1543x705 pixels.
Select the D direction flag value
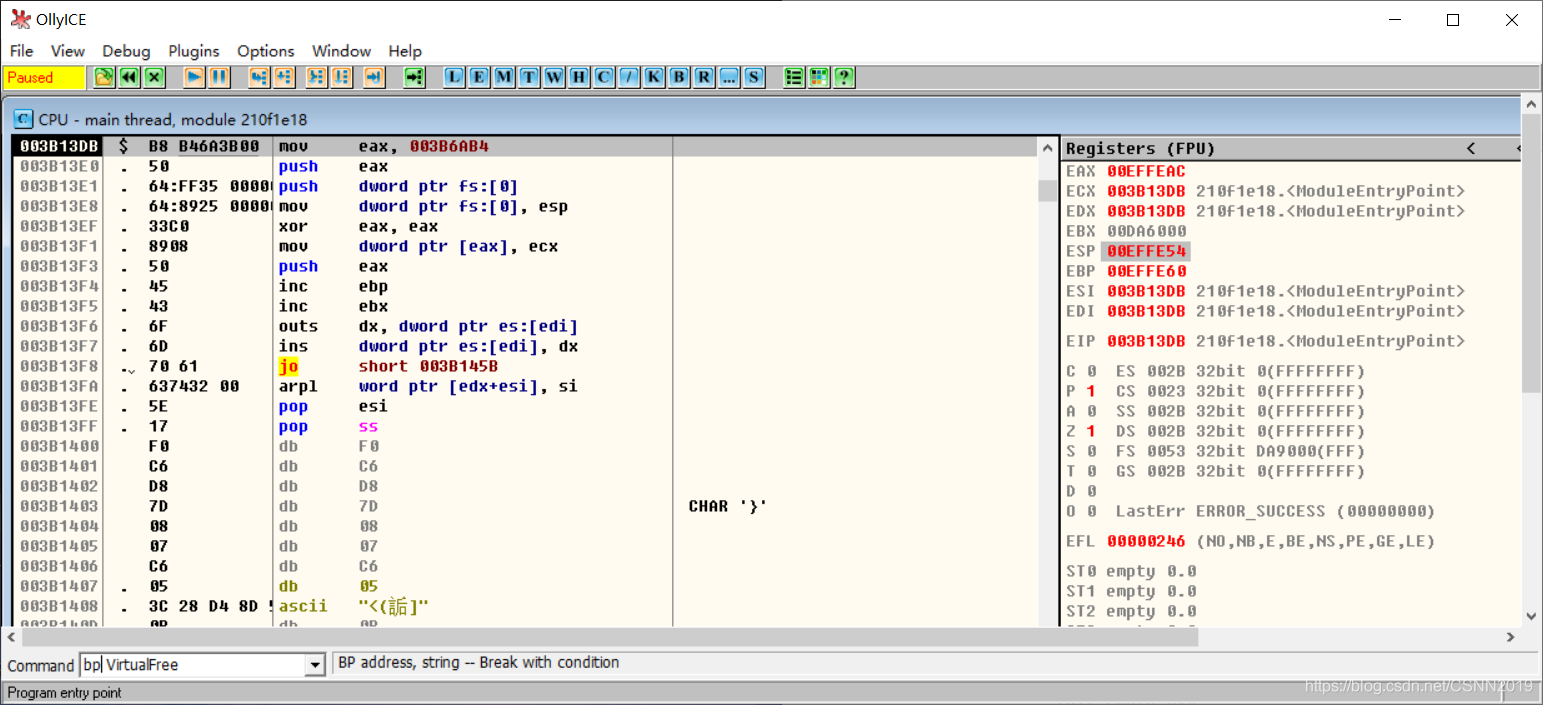[x=1091, y=491]
